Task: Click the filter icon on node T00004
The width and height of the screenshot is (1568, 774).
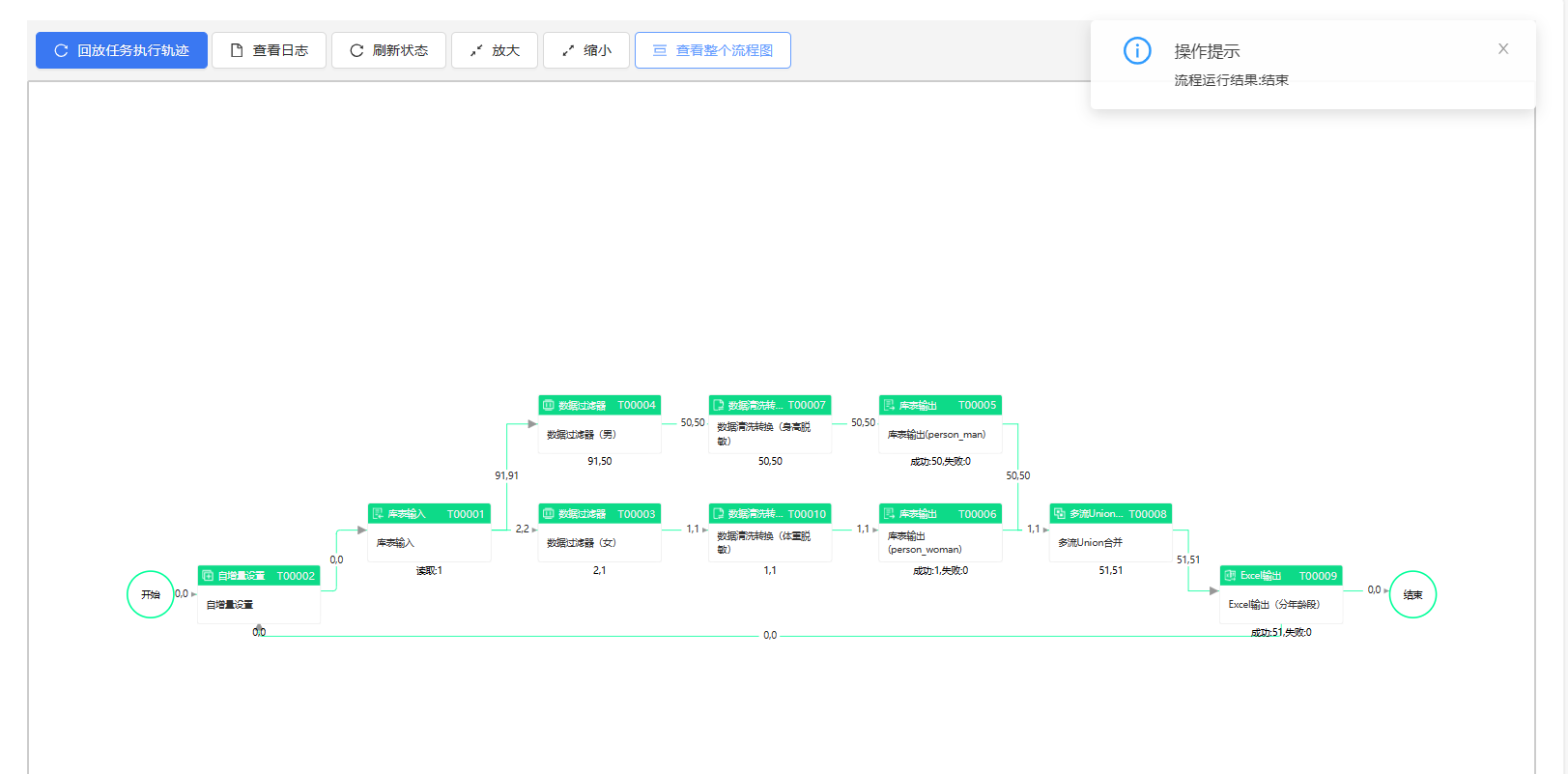Action: [549, 405]
